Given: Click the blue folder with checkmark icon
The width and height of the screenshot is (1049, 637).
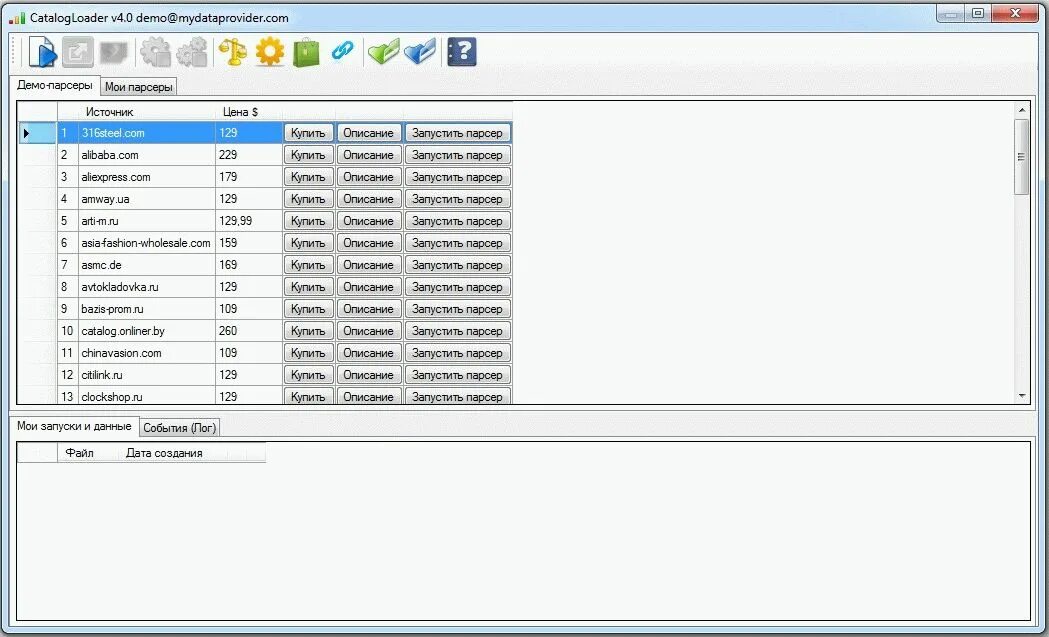Looking at the screenshot, I should 420,52.
